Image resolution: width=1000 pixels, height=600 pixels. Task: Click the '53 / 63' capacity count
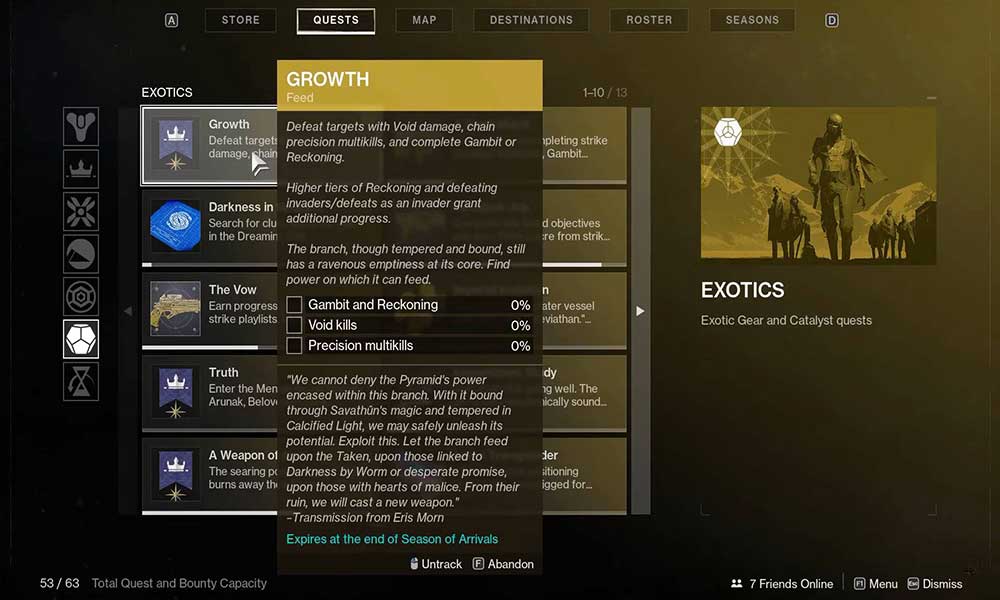pyautogui.click(x=59, y=583)
